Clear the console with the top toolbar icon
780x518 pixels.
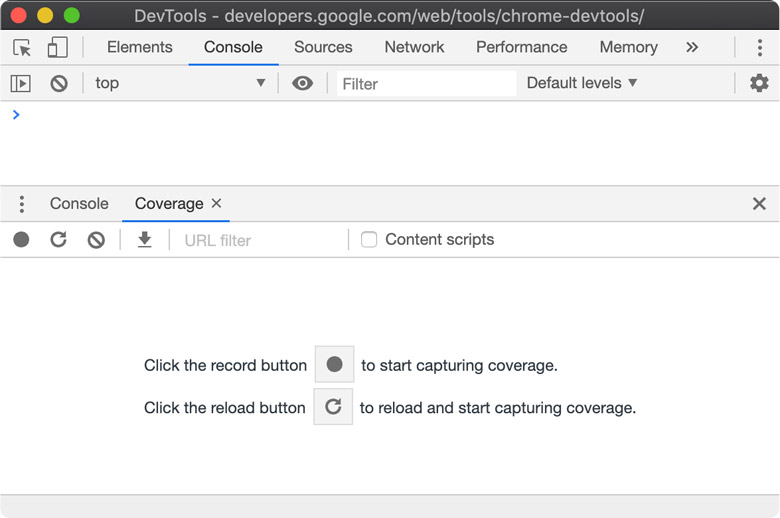(59, 83)
